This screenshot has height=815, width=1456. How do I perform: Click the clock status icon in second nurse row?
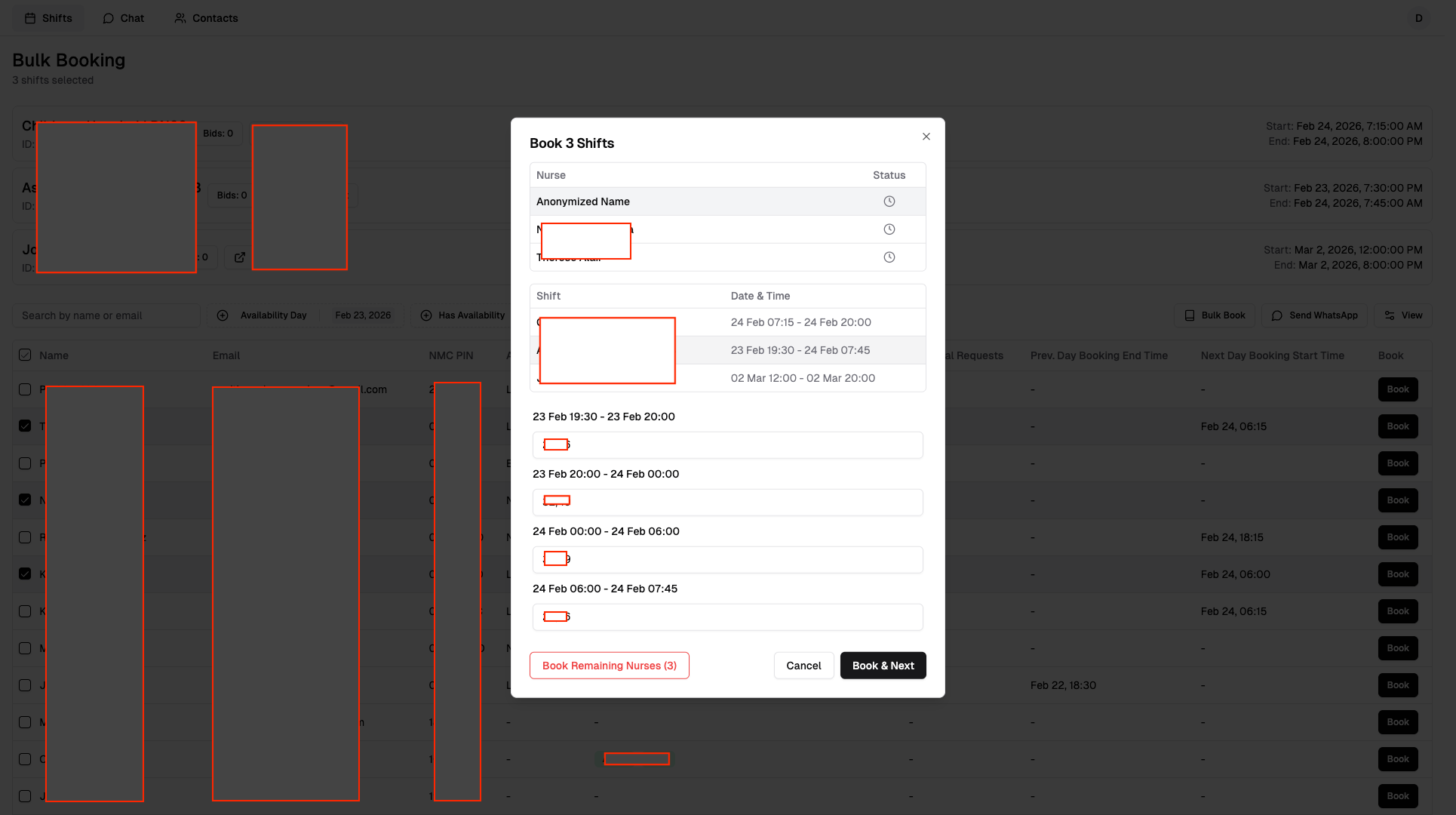[889, 229]
